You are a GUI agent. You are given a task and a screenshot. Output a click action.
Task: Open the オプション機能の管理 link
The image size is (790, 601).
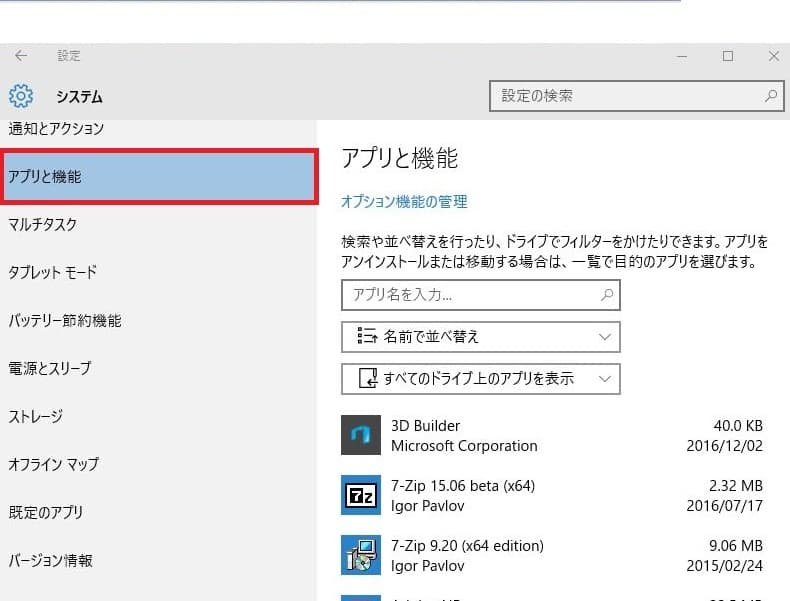pos(404,202)
